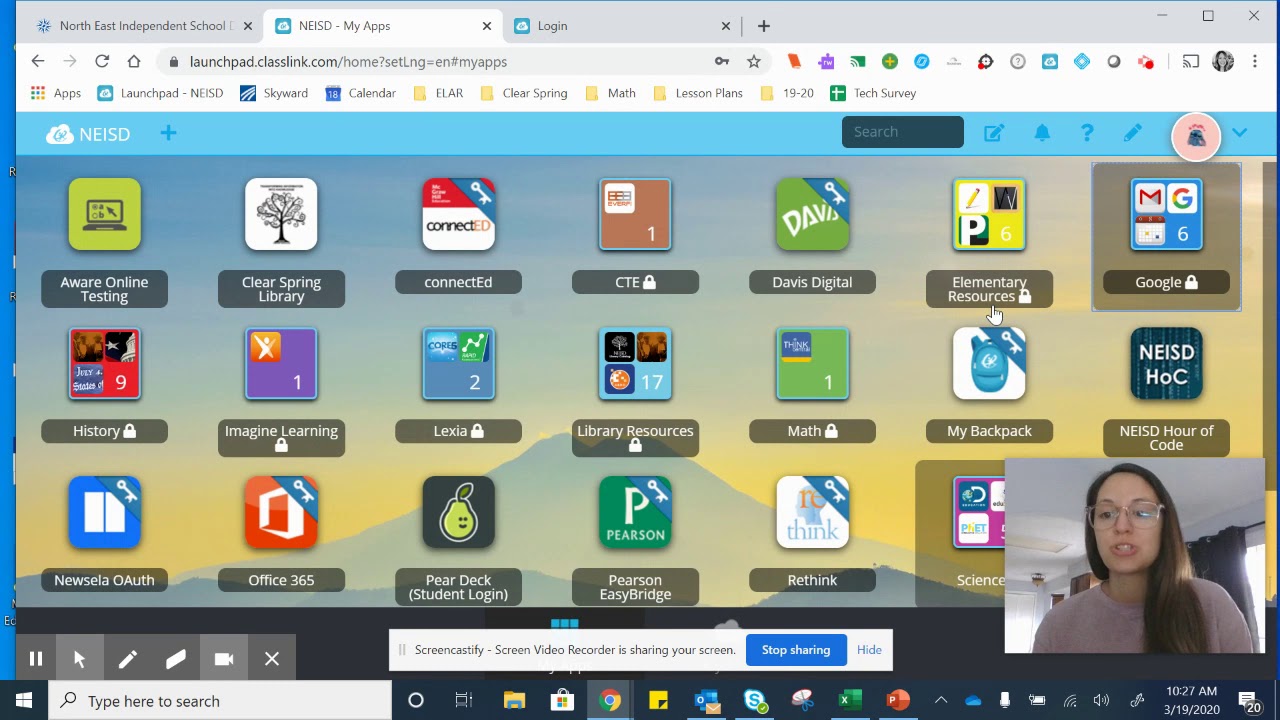
Task: Open the Math bookmarks folder
Action: click(610, 93)
